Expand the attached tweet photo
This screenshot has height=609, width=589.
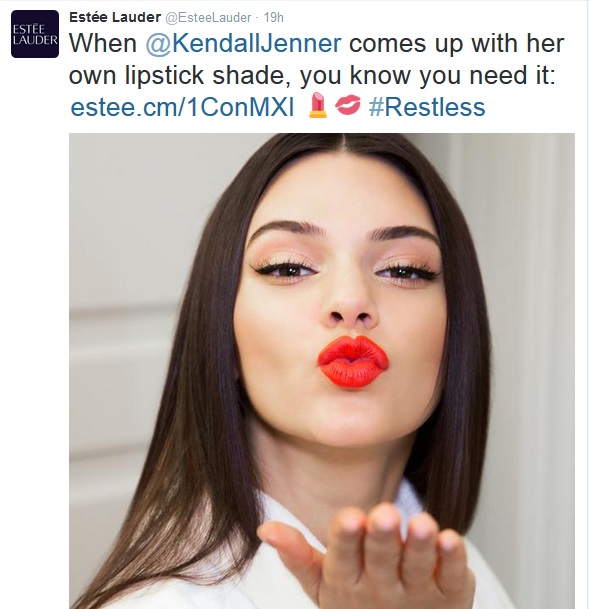tap(322, 371)
